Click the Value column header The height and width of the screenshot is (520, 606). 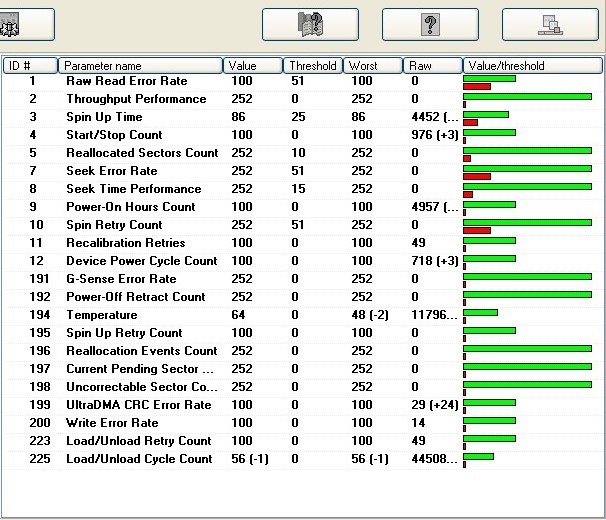[253, 65]
